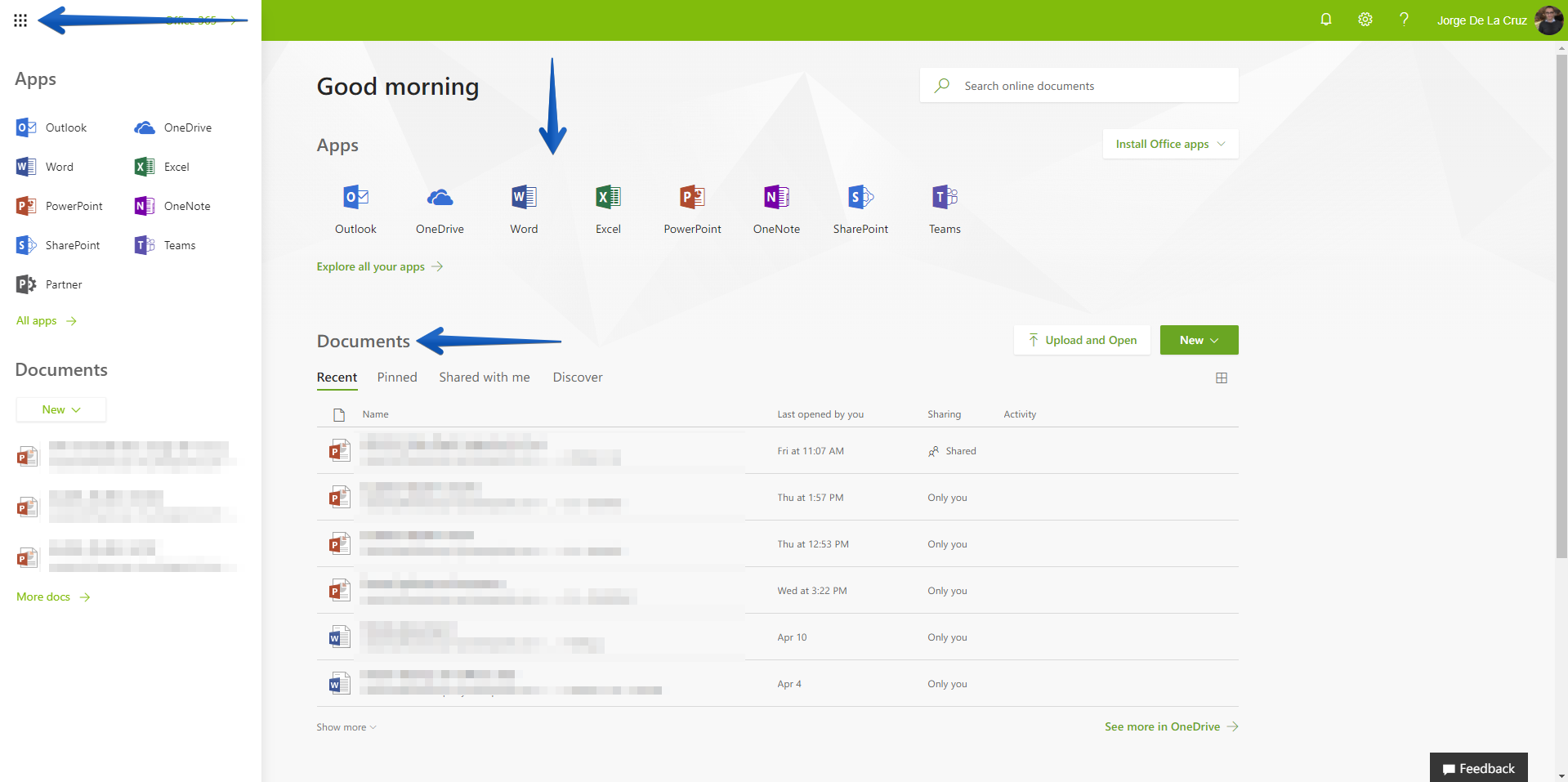Click the Teams tile in main Apps
The height and width of the screenshot is (782, 1568).
coord(945,208)
